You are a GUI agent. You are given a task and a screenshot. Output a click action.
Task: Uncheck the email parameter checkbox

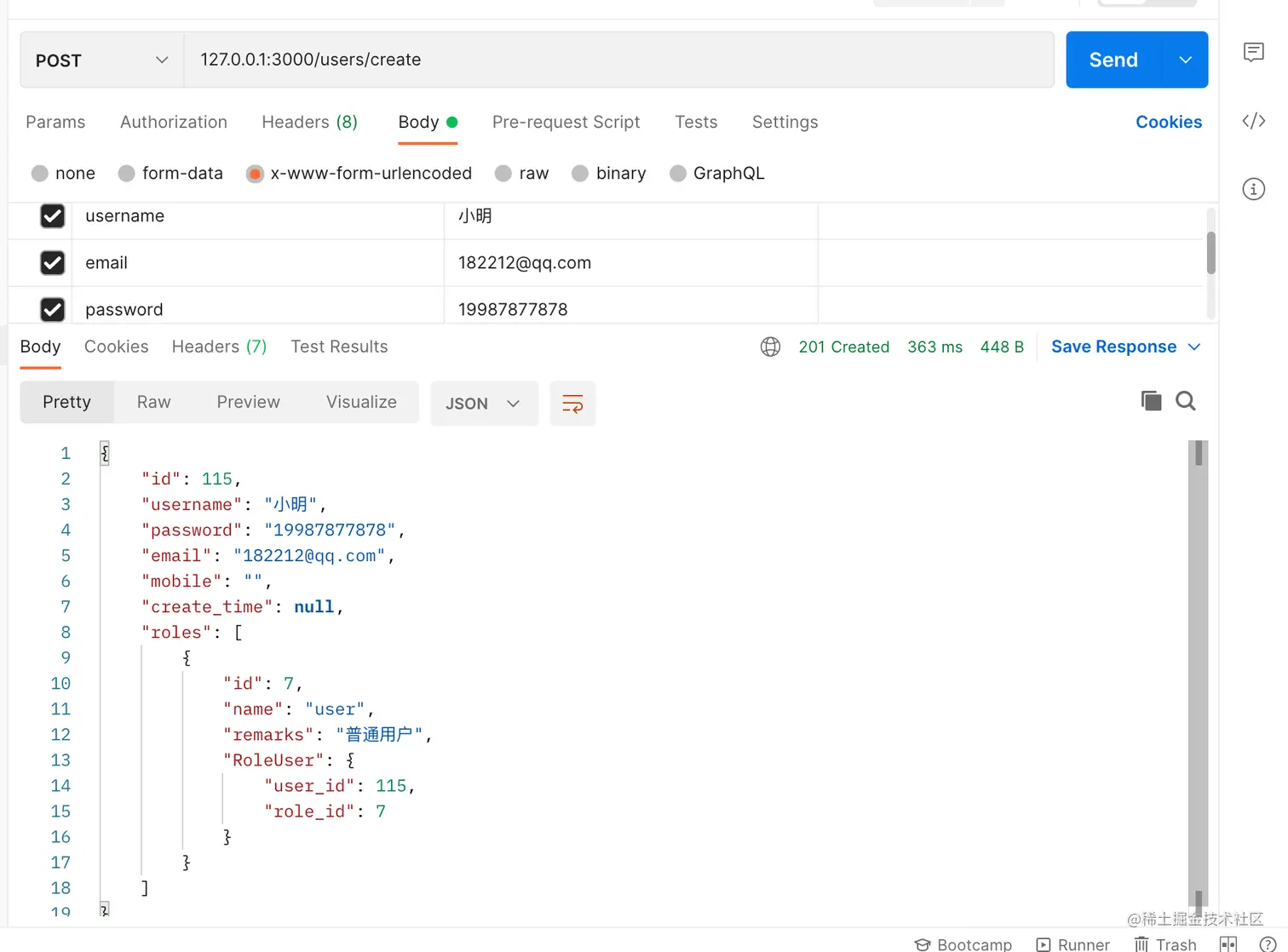[x=53, y=263]
